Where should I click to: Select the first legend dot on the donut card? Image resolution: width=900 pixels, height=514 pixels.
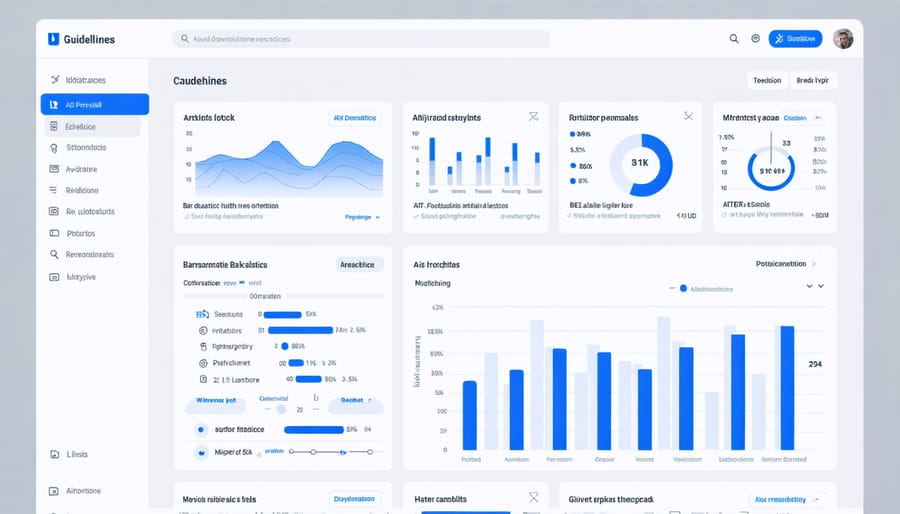point(572,134)
